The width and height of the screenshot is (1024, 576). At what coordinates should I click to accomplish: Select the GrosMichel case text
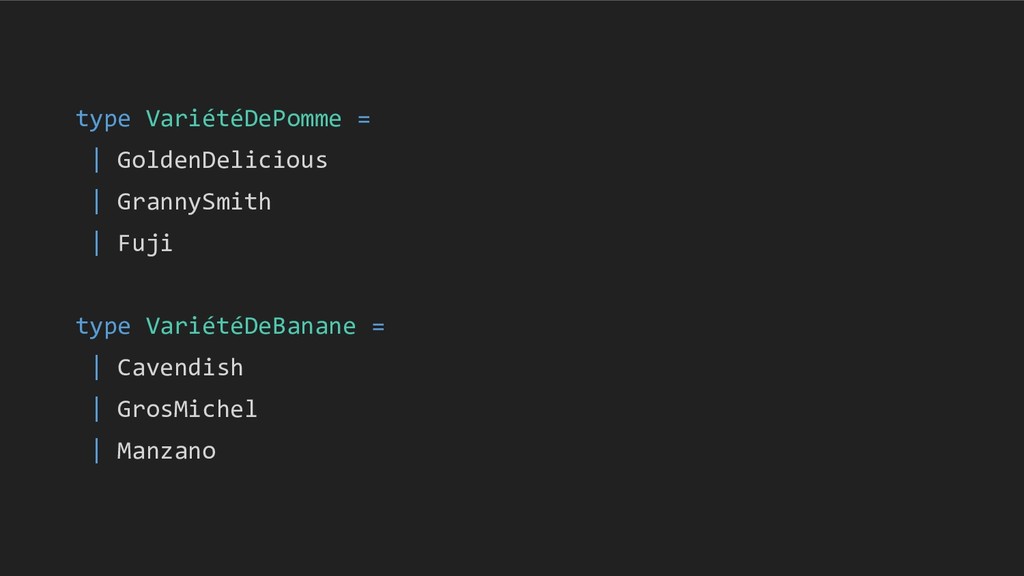pos(187,409)
